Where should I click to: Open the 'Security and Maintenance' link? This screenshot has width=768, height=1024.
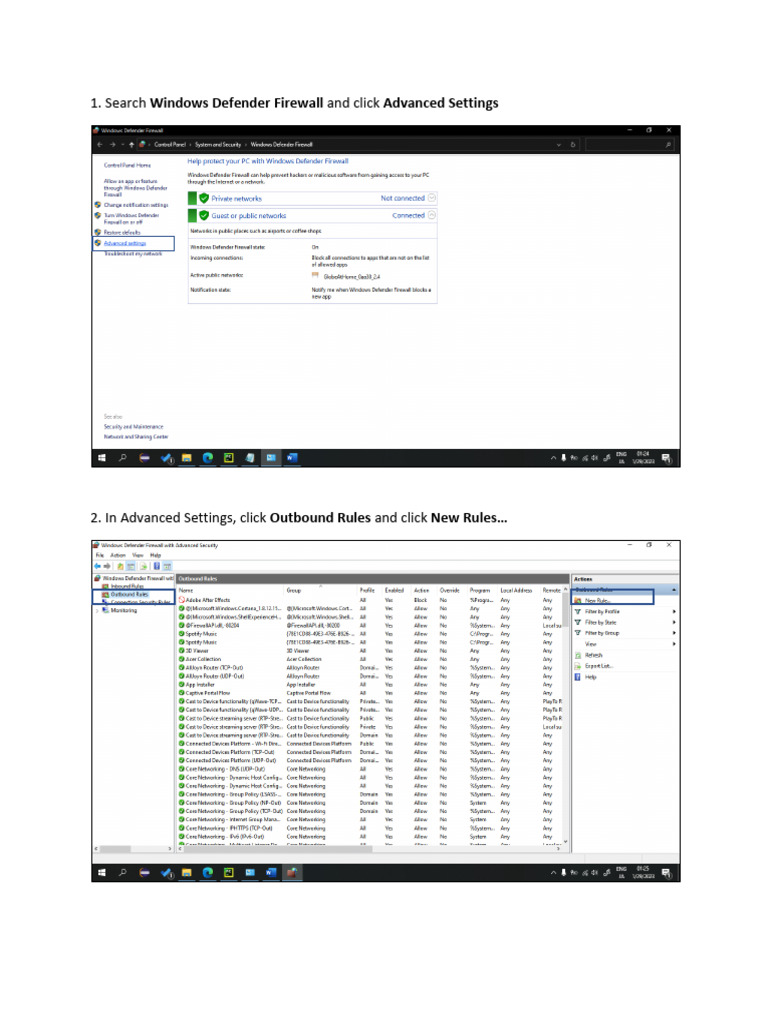pos(133,426)
